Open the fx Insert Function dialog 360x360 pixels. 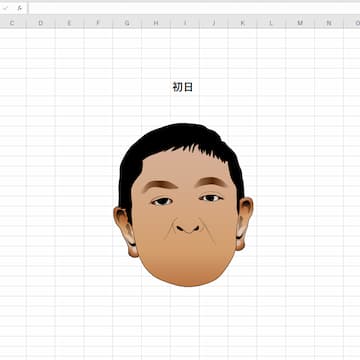[20, 8]
